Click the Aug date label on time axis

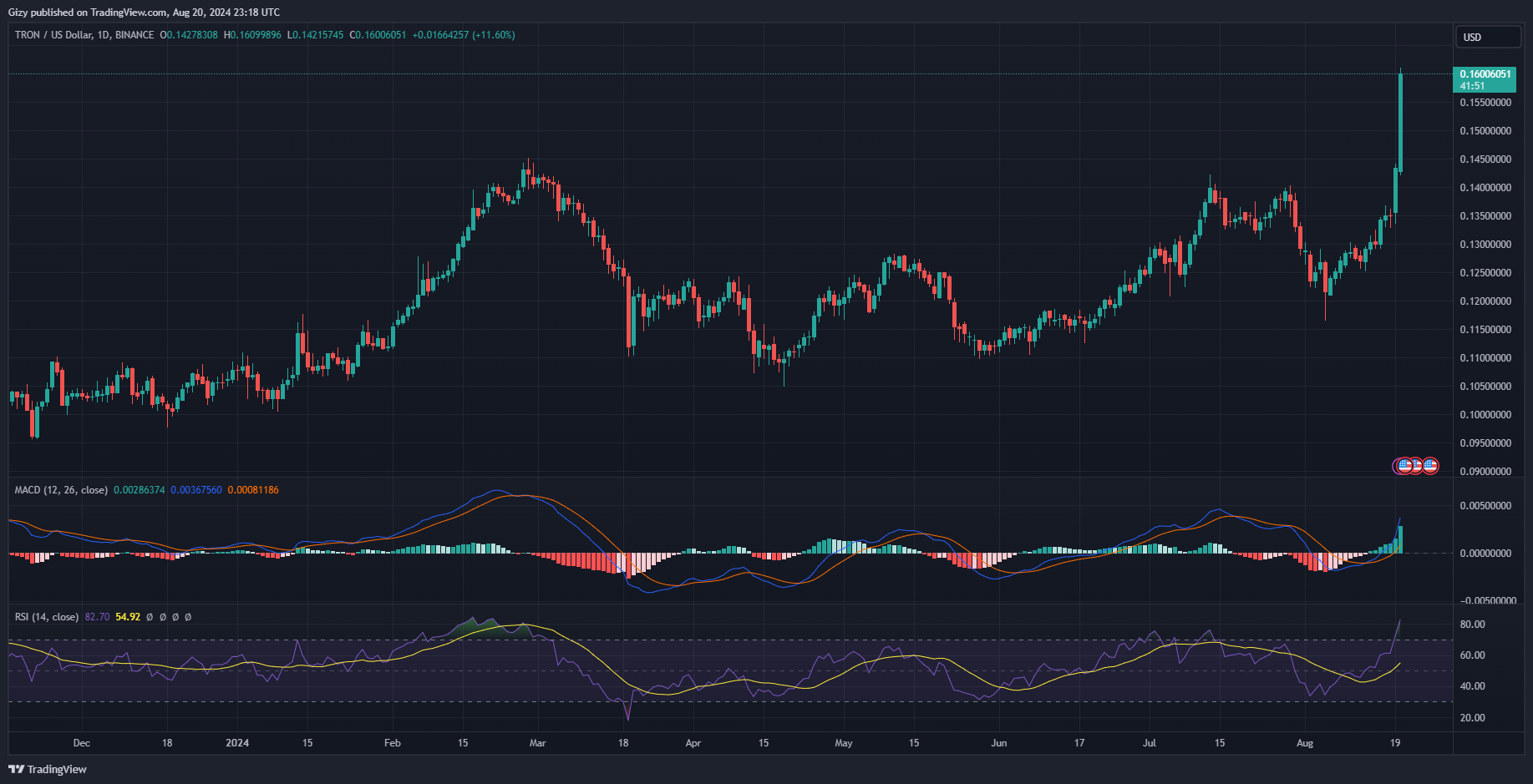[x=1305, y=743]
